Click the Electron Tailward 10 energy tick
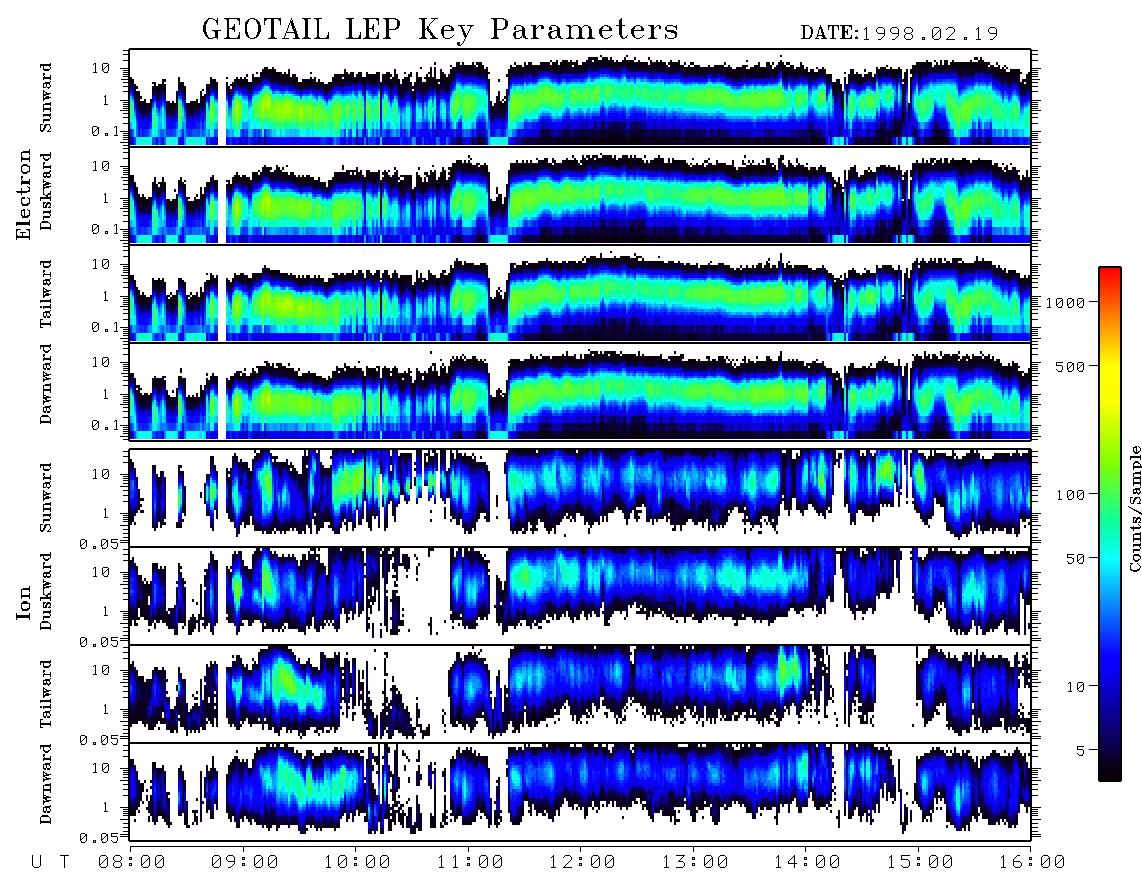1142x880 pixels. pyautogui.click(x=101, y=264)
